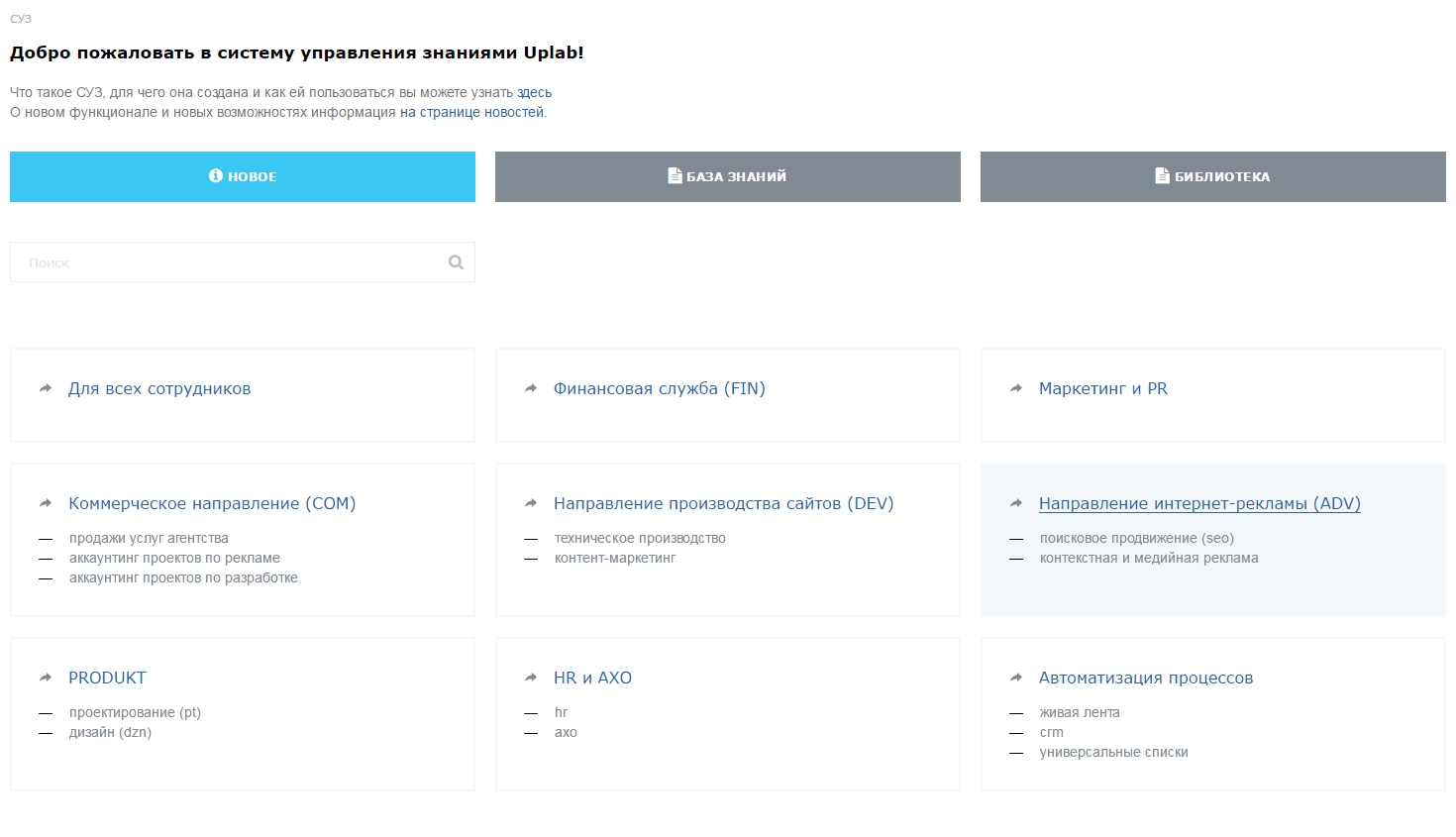
Task: Open the 'hr' subsection
Action: click(x=561, y=712)
